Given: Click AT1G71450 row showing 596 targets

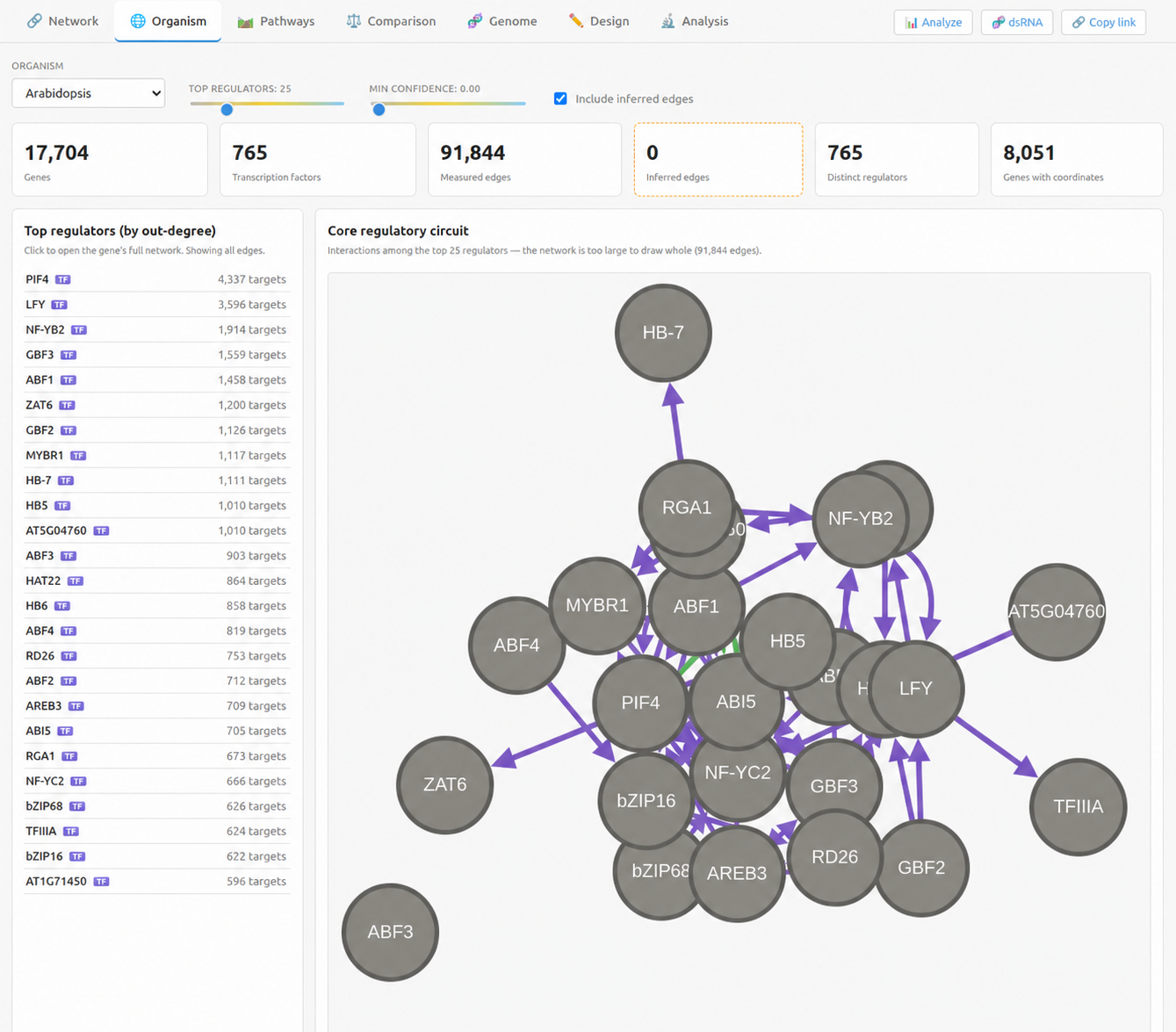Looking at the screenshot, I should [x=155, y=881].
